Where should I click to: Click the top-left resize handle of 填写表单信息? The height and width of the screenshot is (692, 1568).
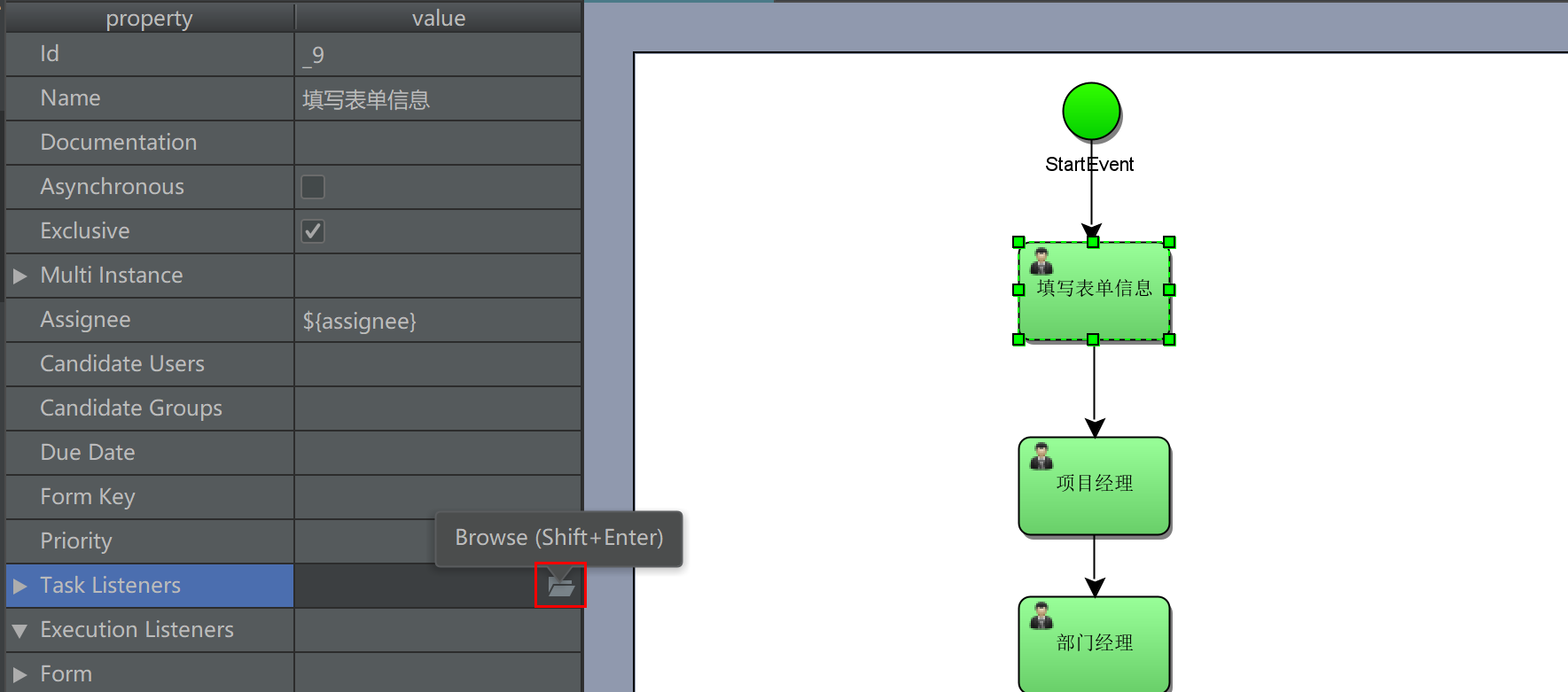tap(1018, 242)
